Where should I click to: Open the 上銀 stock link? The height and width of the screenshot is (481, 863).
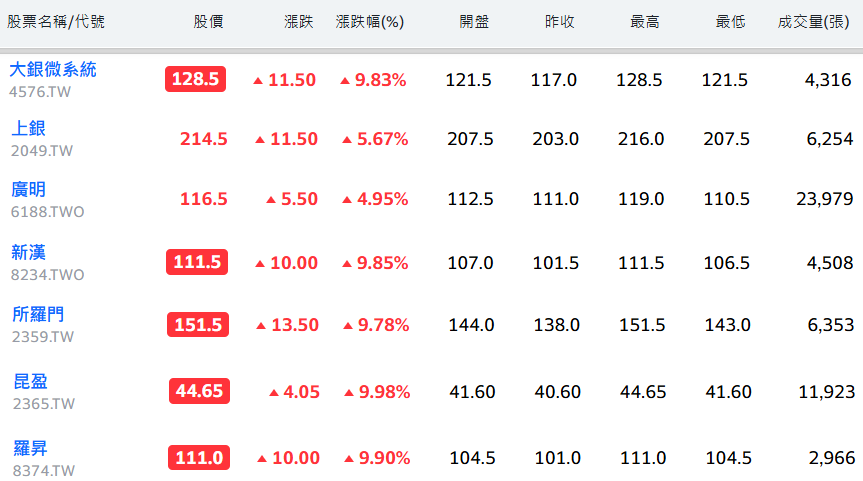(x=29, y=129)
